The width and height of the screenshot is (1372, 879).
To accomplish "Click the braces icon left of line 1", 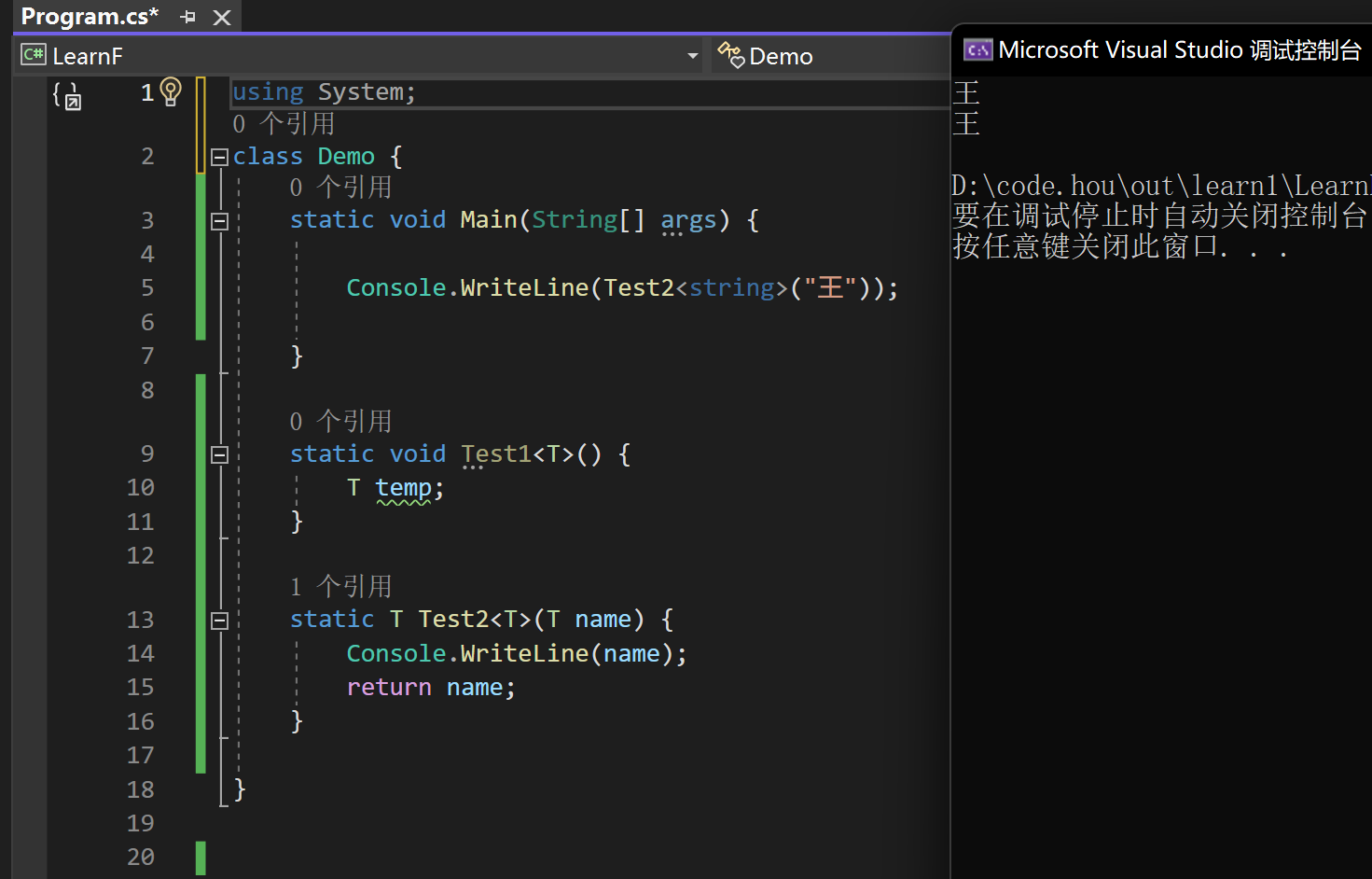I will [66, 94].
